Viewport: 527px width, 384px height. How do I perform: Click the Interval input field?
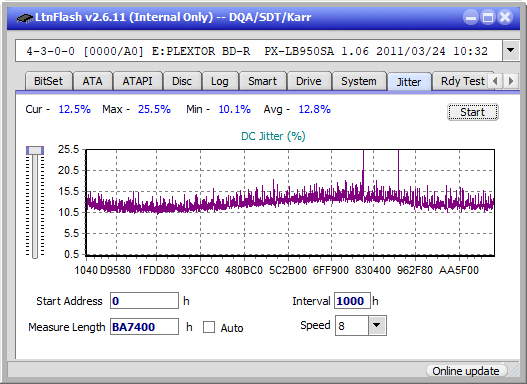point(352,301)
